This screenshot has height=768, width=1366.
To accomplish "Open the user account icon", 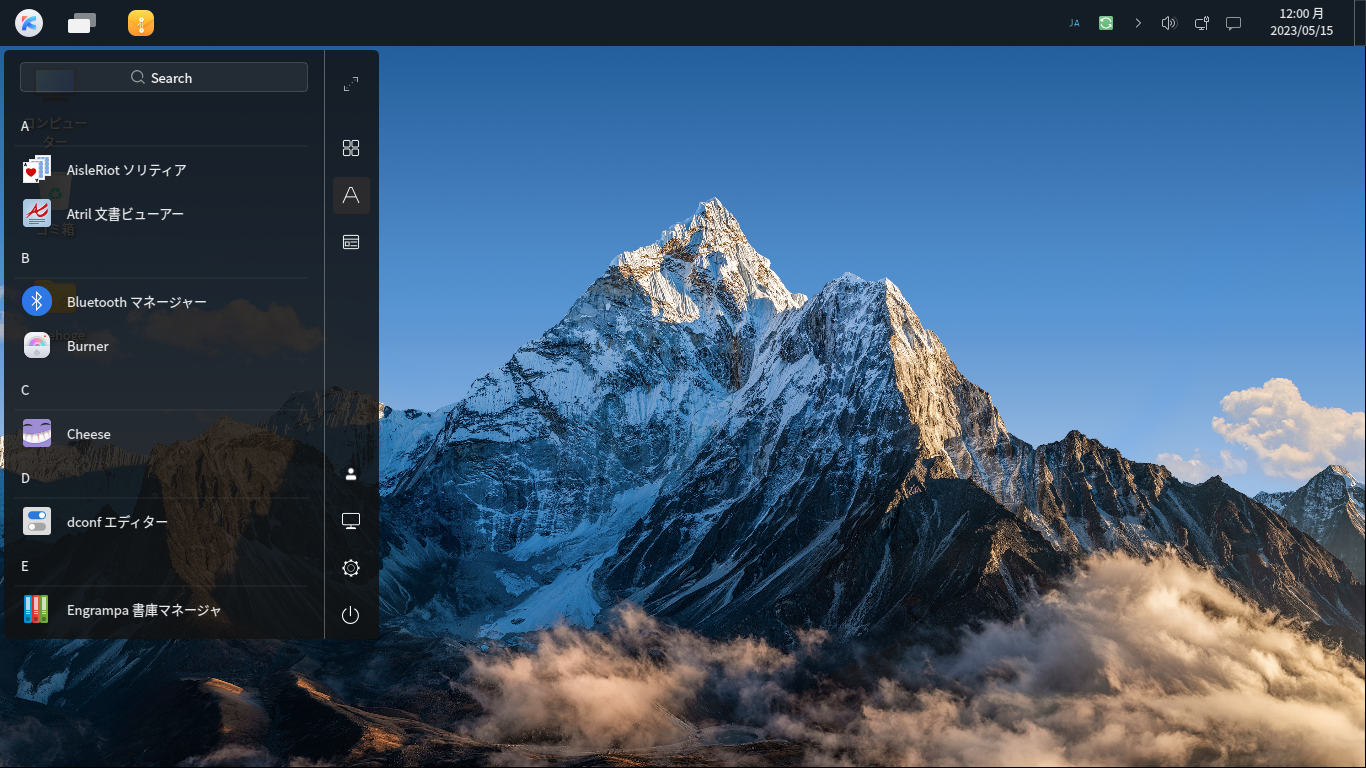I will click(x=351, y=474).
